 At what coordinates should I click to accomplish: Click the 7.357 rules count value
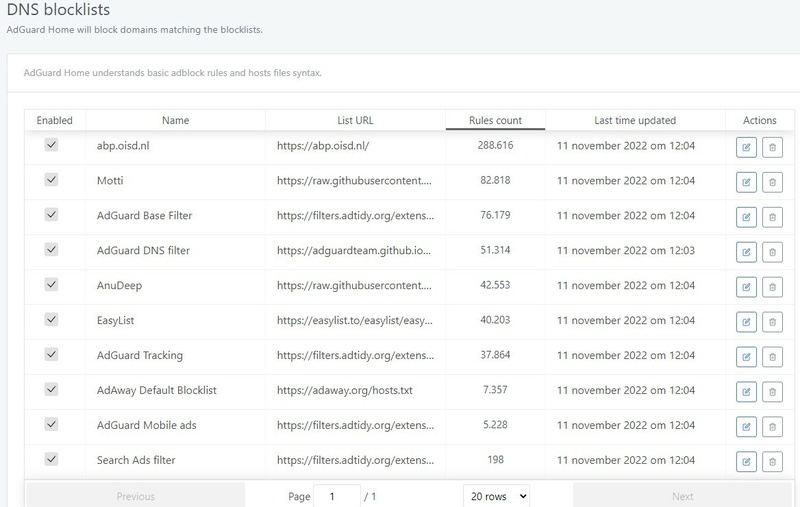(x=495, y=390)
